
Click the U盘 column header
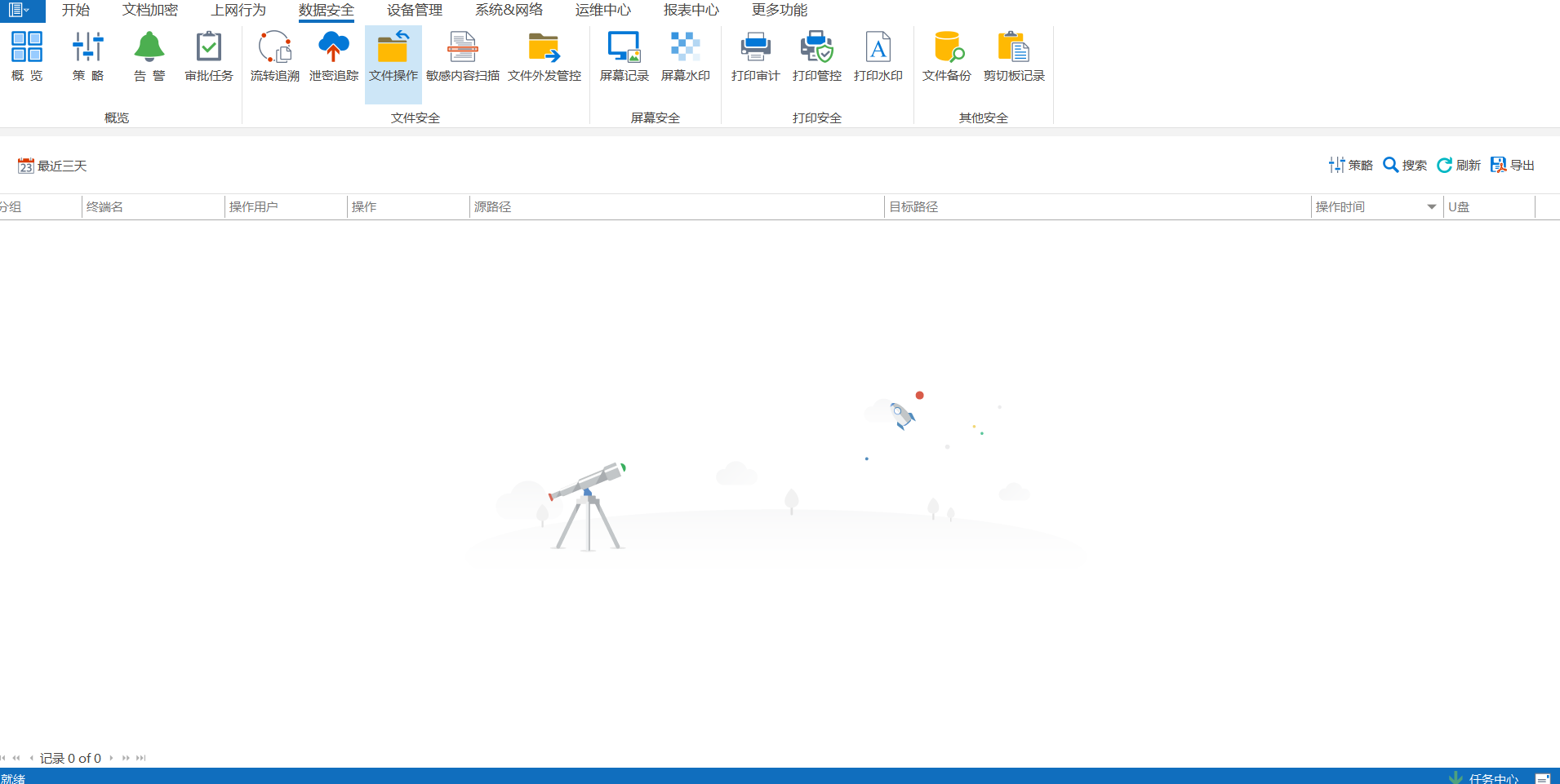tap(1490, 207)
